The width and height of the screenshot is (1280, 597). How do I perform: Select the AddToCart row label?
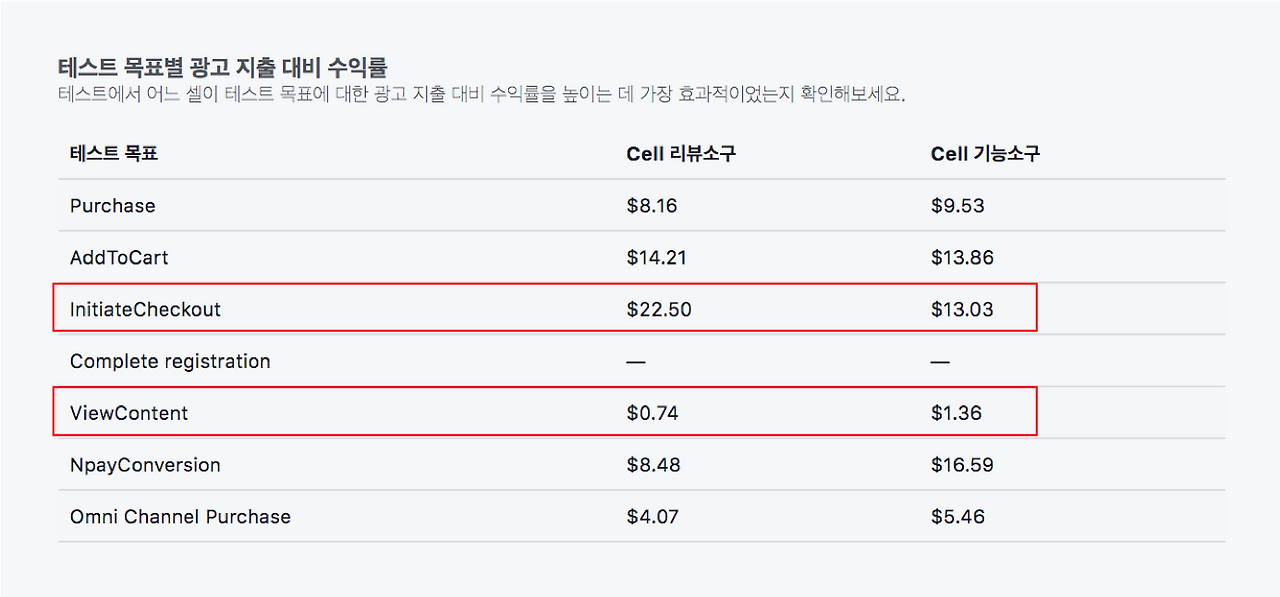(119, 258)
